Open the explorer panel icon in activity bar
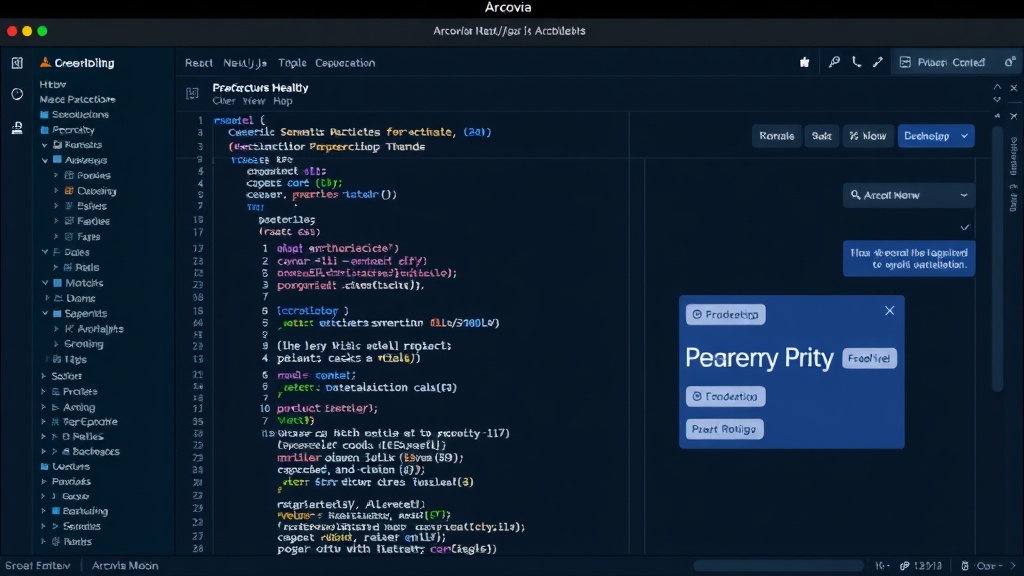Screen dimensions: 1024x576 pos(17,63)
